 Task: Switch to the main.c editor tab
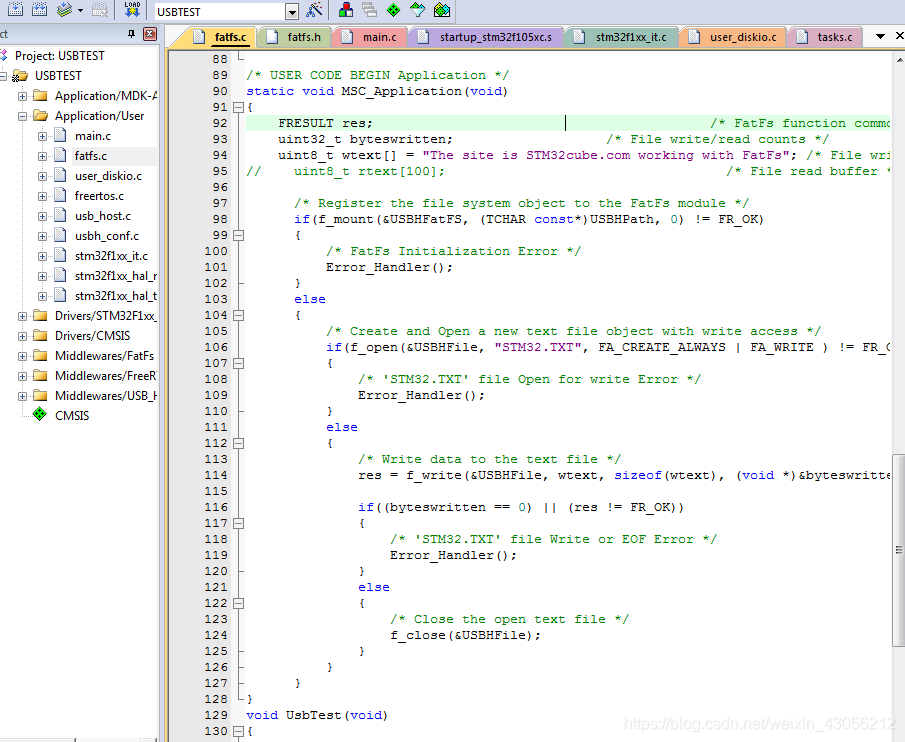click(370, 37)
